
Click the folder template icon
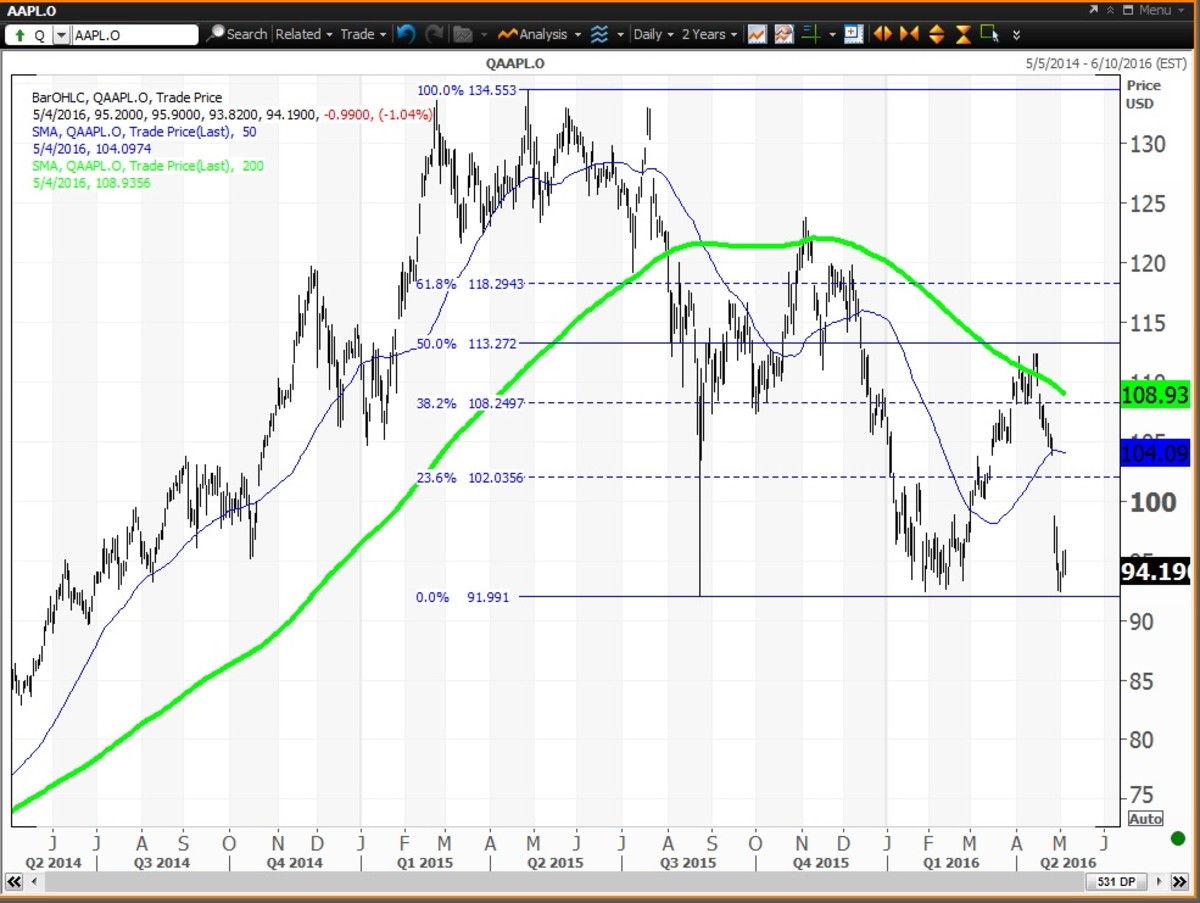(463, 34)
